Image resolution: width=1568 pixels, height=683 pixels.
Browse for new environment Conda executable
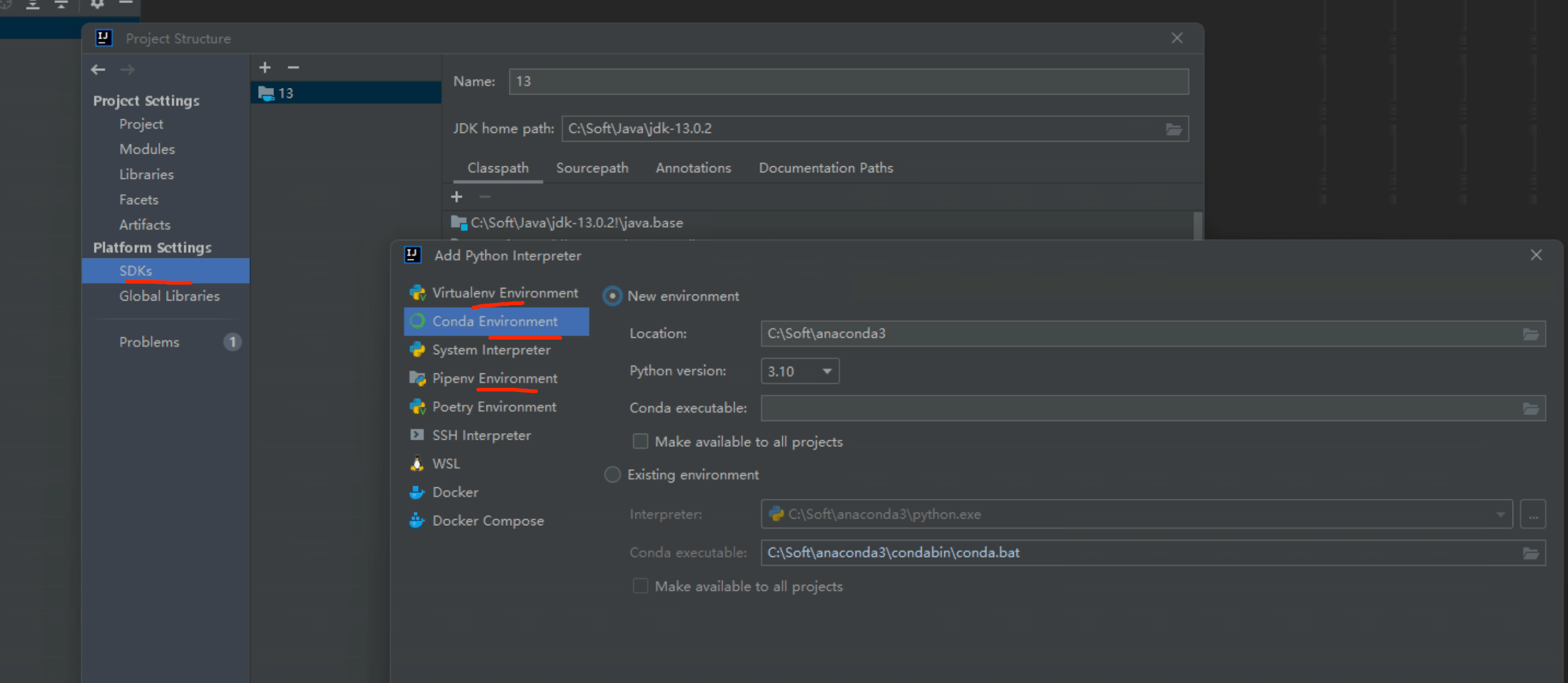click(x=1530, y=408)
